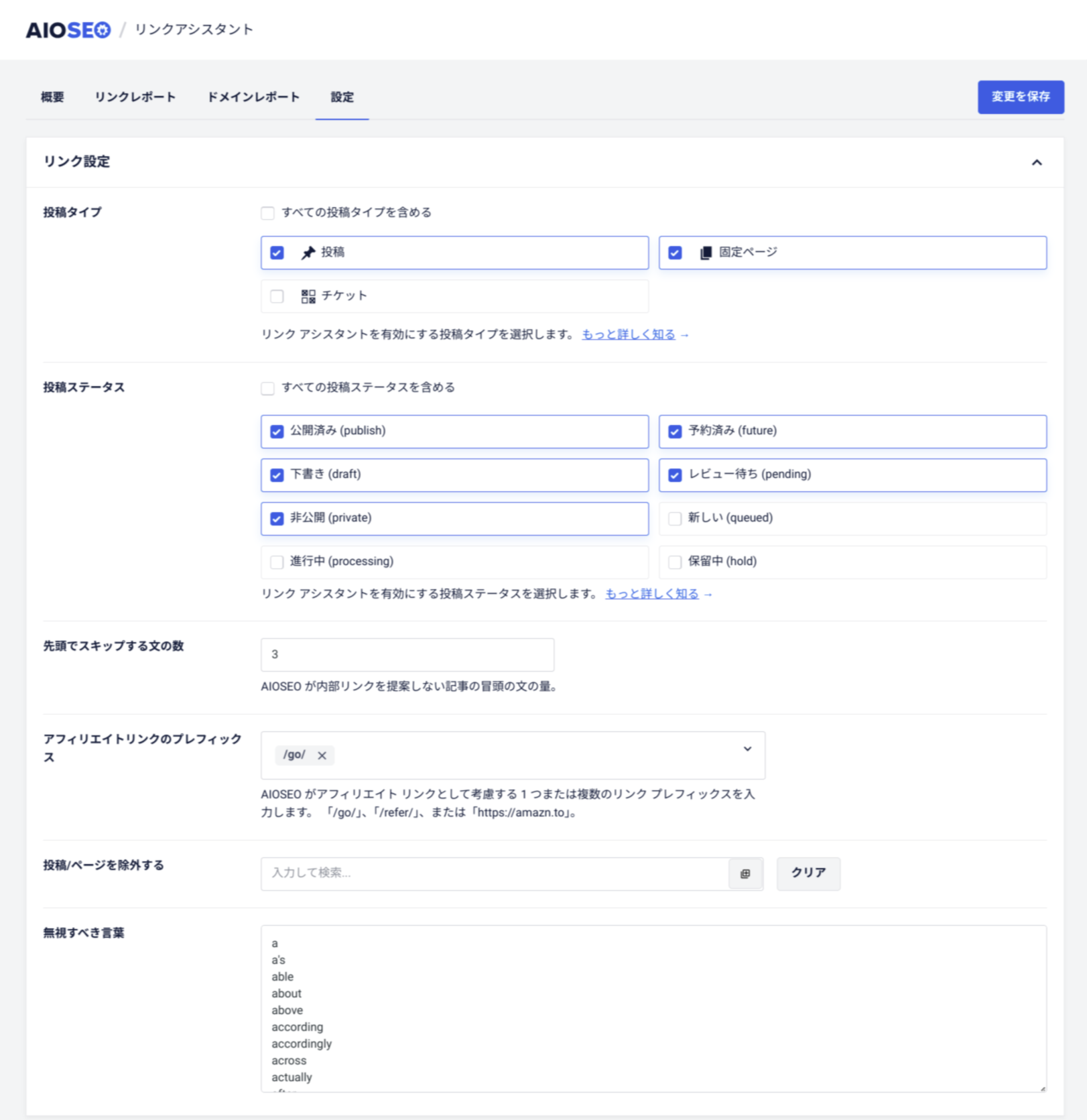Open the affiliate prefix dropdown arrow
The height and width of the screenshot is (1120, 1087).
[x=747, y=749]
